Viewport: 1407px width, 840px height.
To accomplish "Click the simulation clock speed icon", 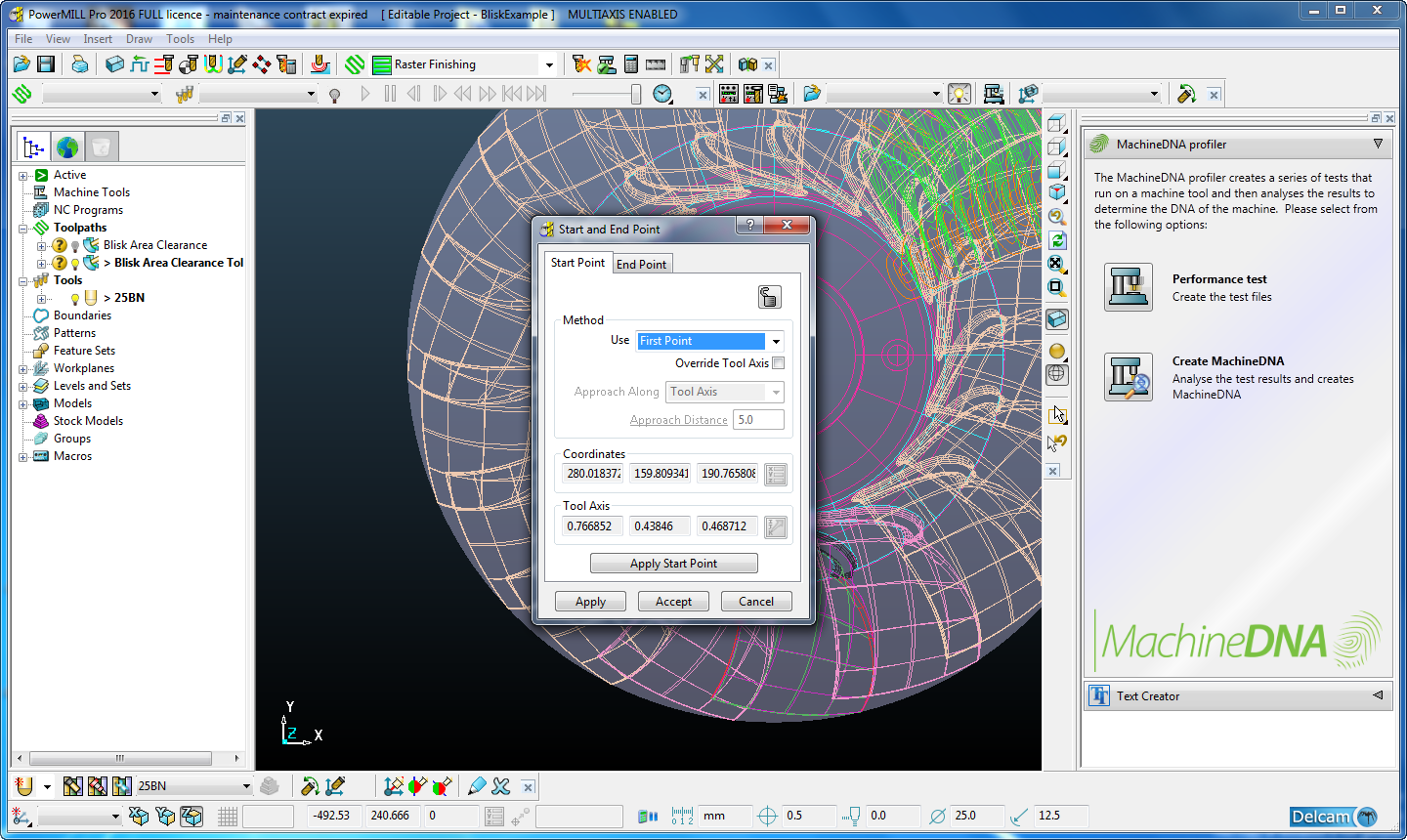I will click(662, 94).
